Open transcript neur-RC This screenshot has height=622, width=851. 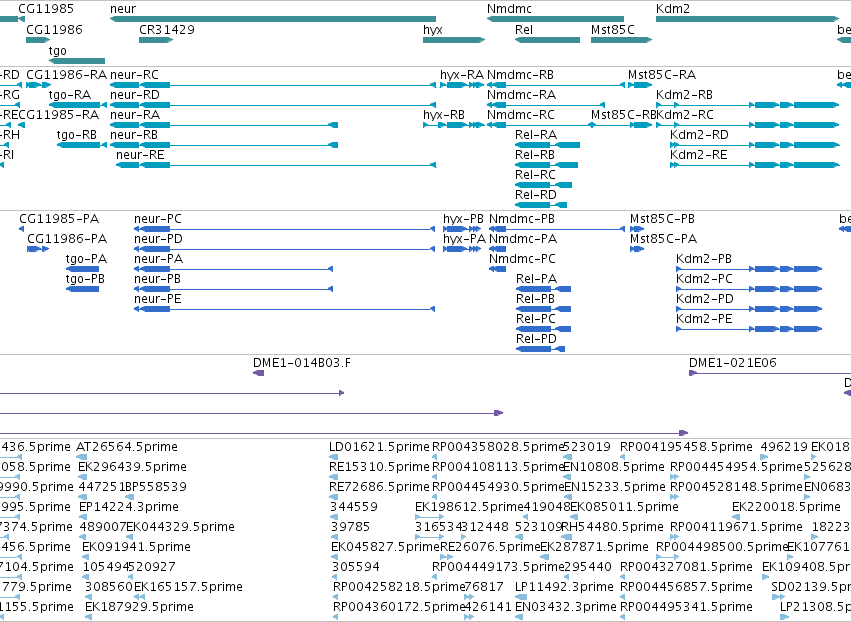[x=134, y=74]
